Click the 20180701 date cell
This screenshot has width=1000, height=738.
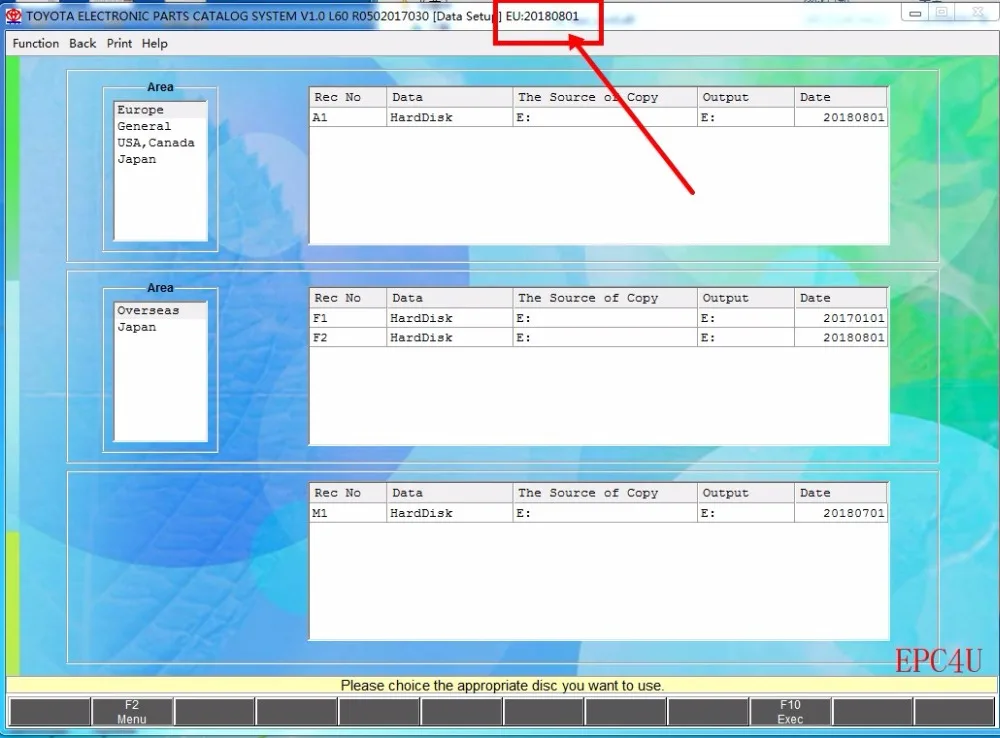[x=841, y=513]
